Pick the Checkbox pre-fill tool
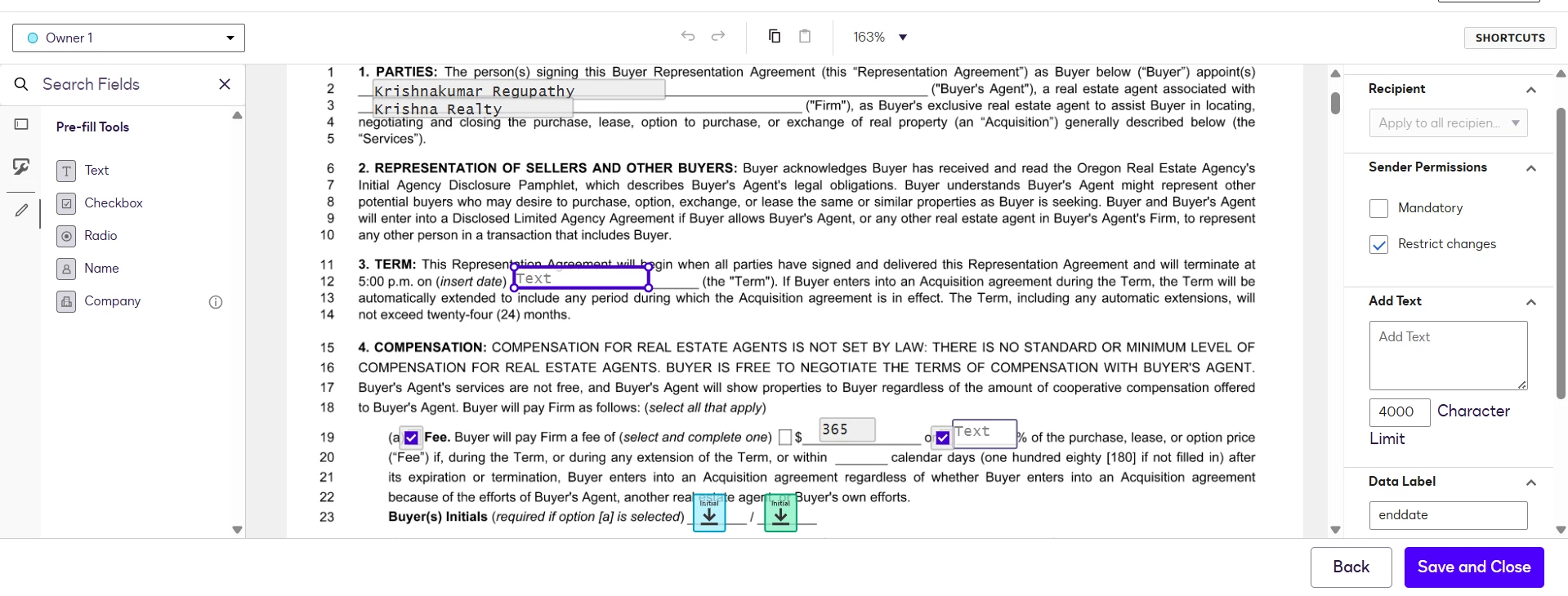 pyautogui.click(x=100, y=203)
